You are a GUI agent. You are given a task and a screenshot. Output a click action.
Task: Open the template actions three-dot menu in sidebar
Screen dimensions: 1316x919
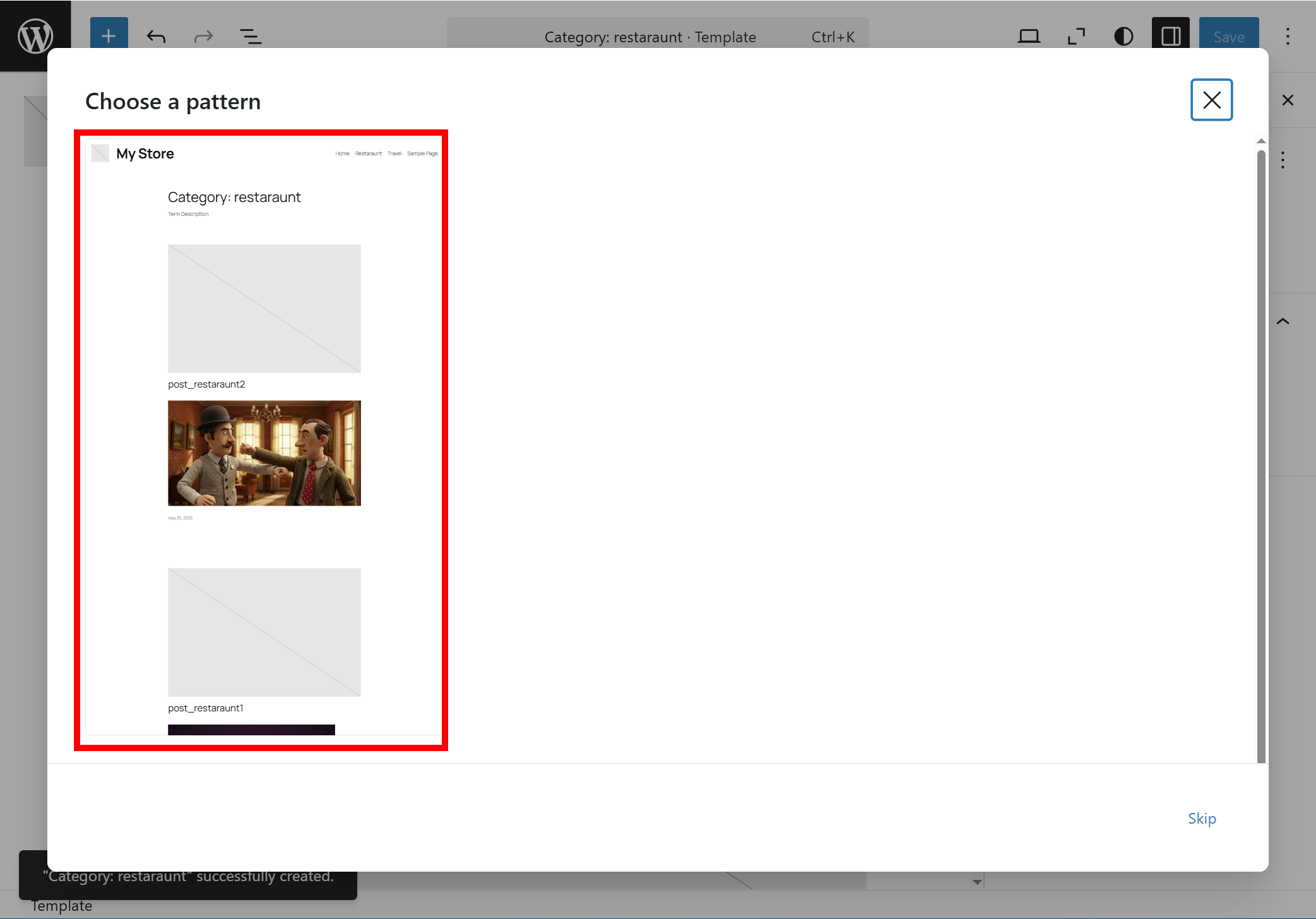(1283, 160)
